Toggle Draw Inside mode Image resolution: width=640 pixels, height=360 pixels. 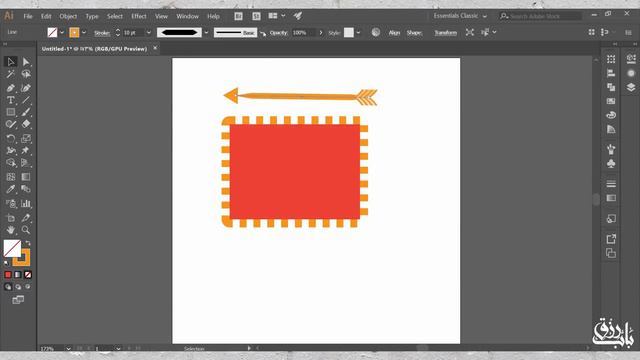(27, 287)
